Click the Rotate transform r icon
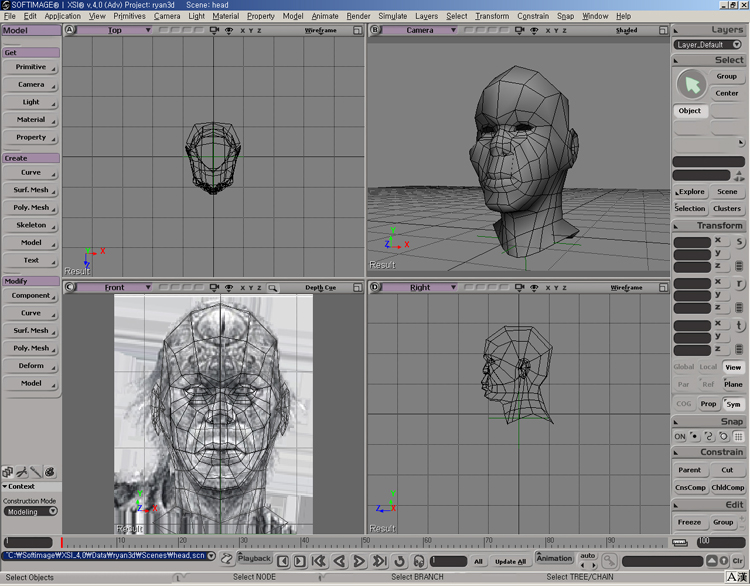This screenshot has width=750, height=586. click(739, 284)
